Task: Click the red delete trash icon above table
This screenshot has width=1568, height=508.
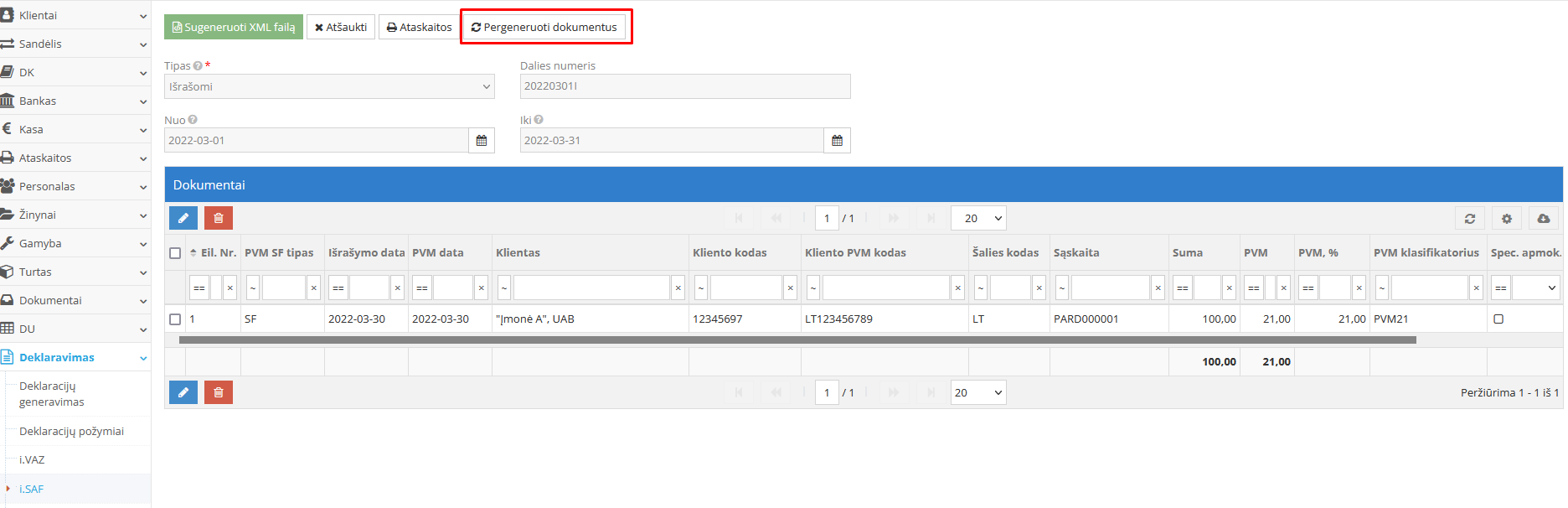Action: pyautogui.click(x=219, y=218)
